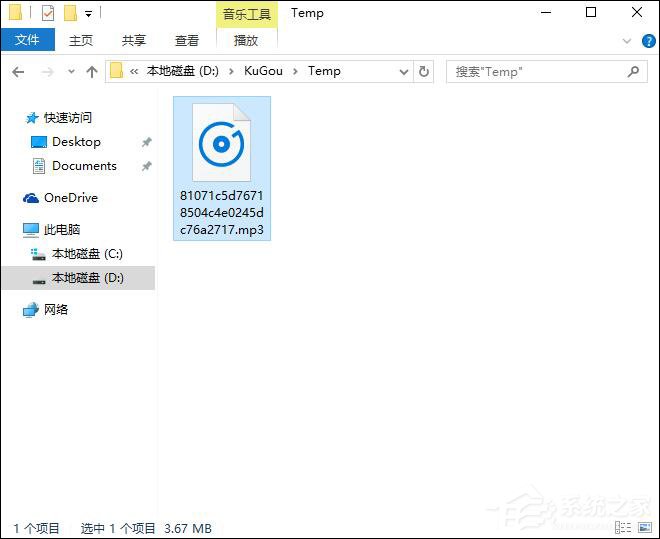Click the pin icon beside Desktop
The image size is (660, 539).
[x=146, y=142]
